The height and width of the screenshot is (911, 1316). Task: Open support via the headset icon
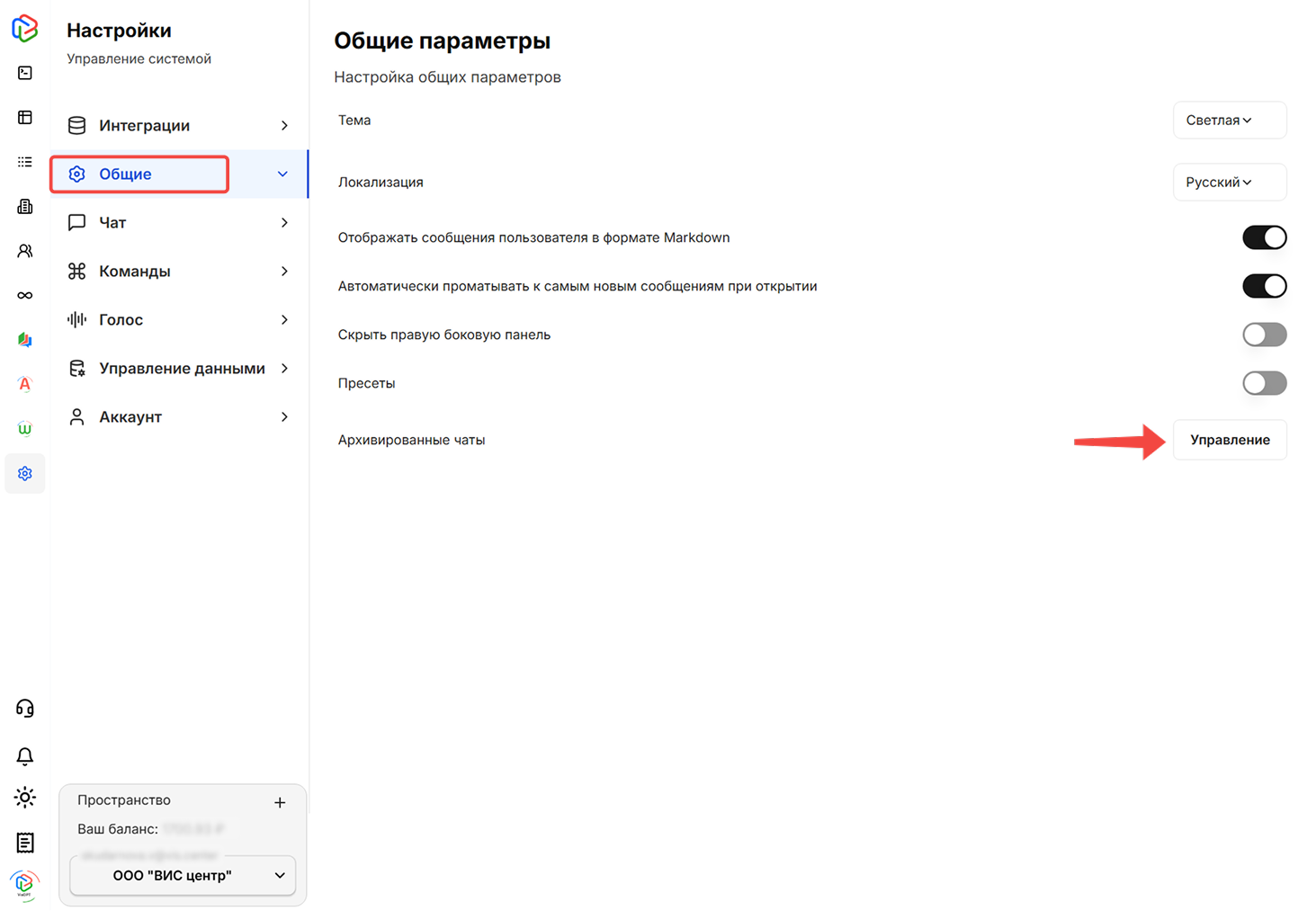(24, 708)
